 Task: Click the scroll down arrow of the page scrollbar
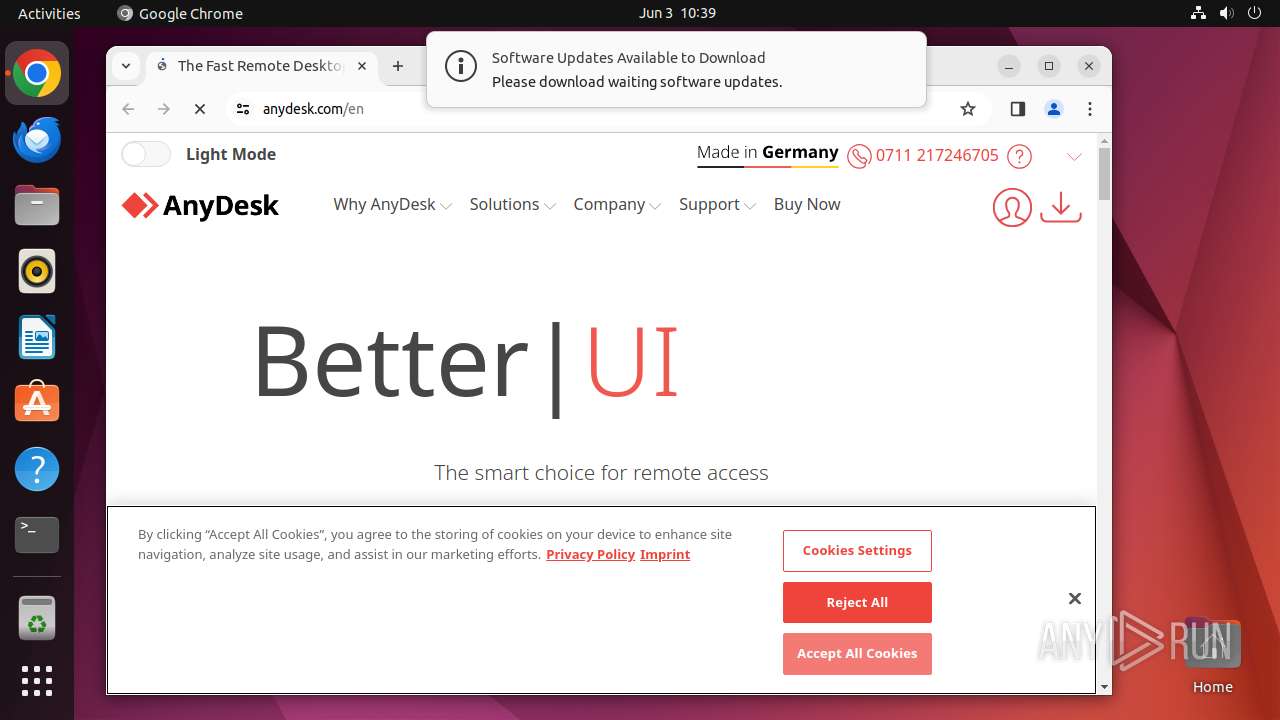pos(1104,687)
